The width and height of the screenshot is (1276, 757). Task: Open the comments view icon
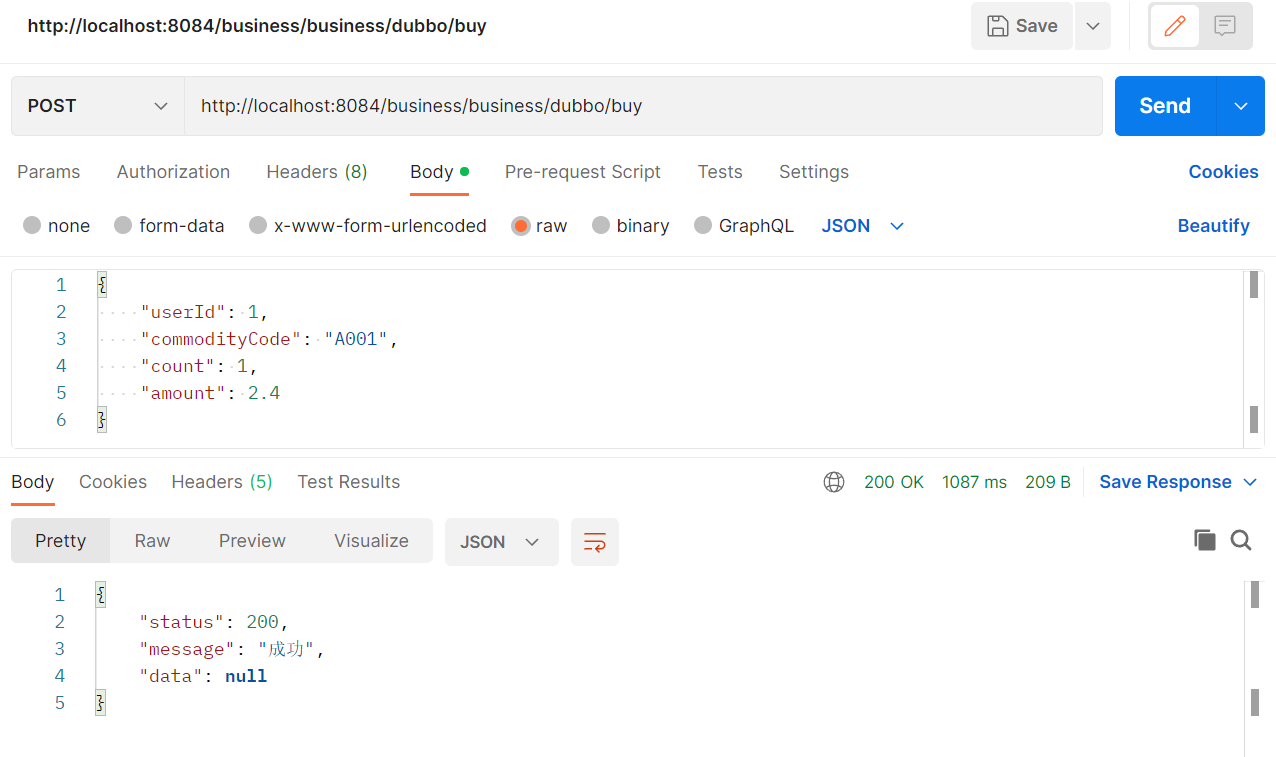1225,26
